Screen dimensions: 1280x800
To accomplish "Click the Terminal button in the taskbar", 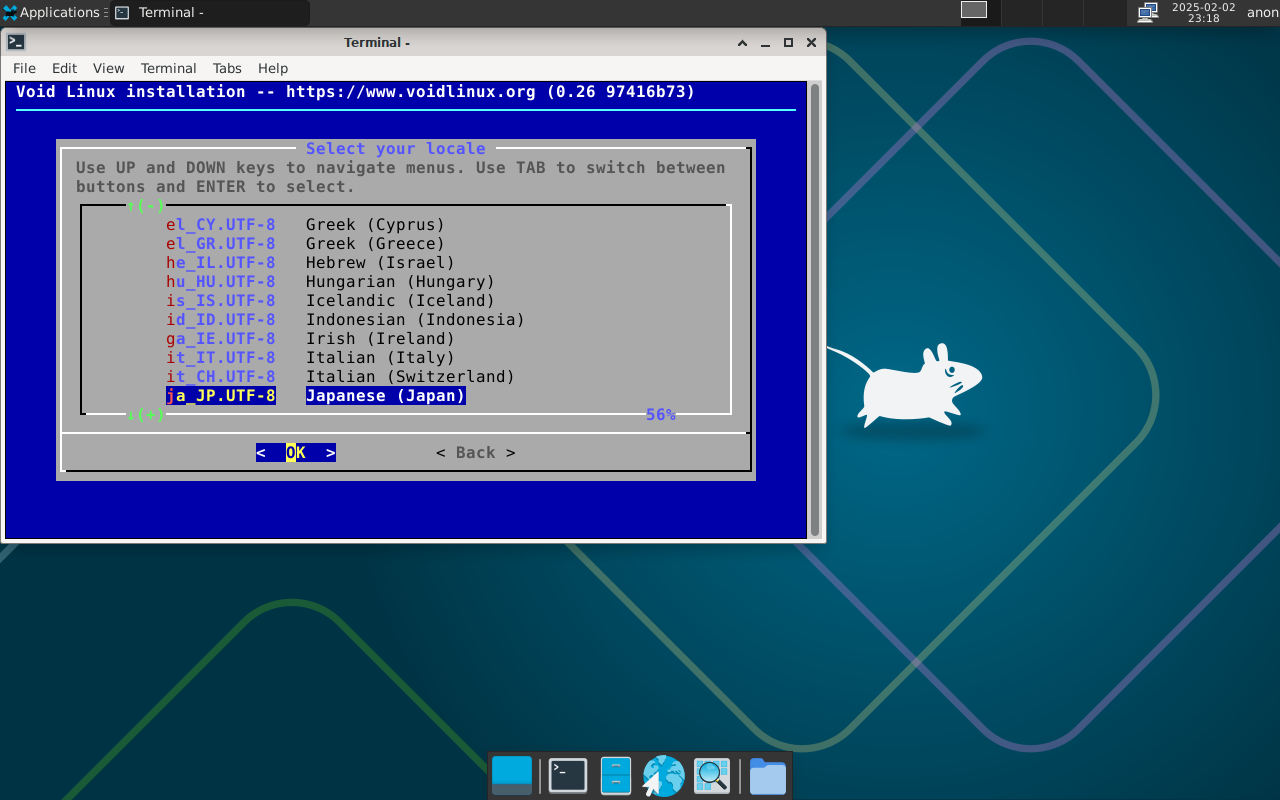I will coord(210,13).
